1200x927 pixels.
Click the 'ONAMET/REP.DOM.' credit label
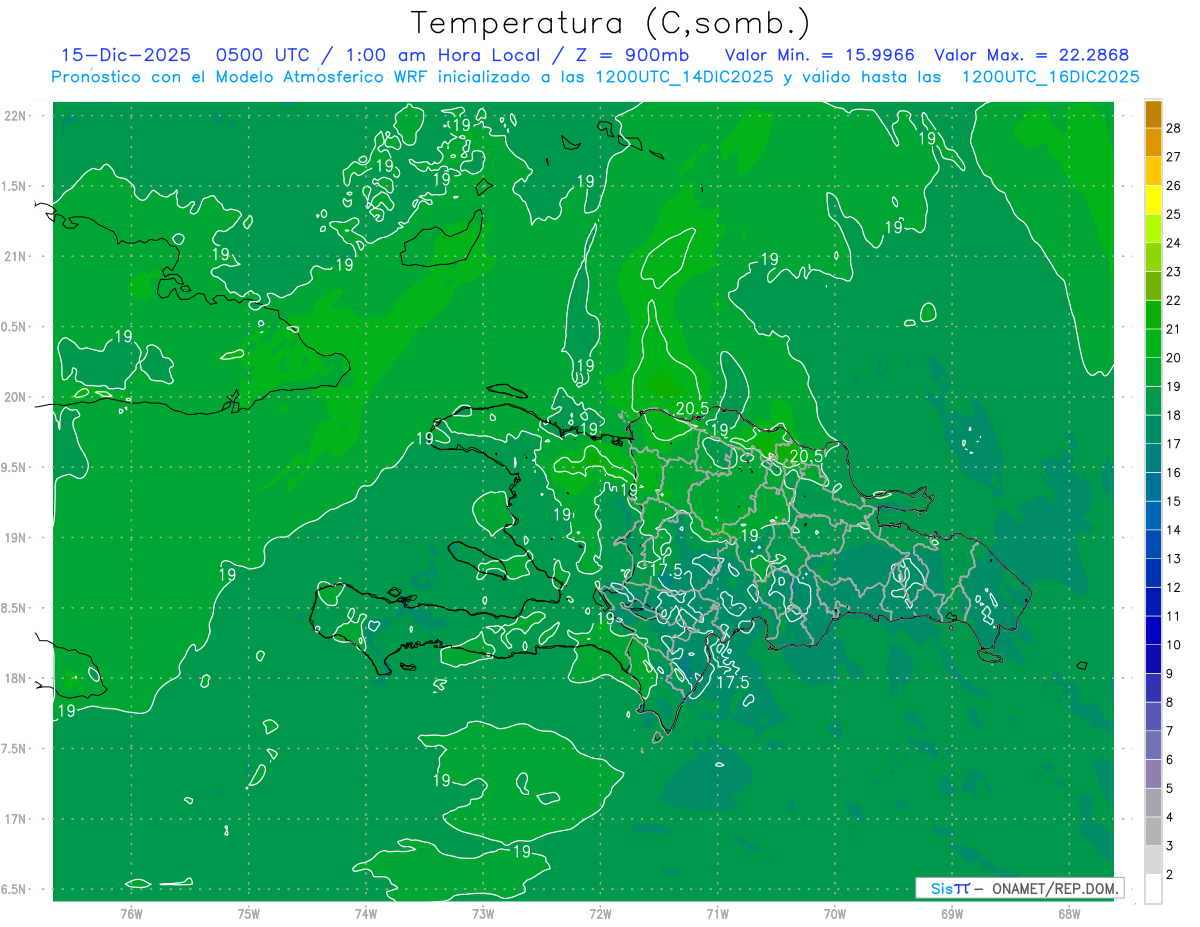(1055, 888)
